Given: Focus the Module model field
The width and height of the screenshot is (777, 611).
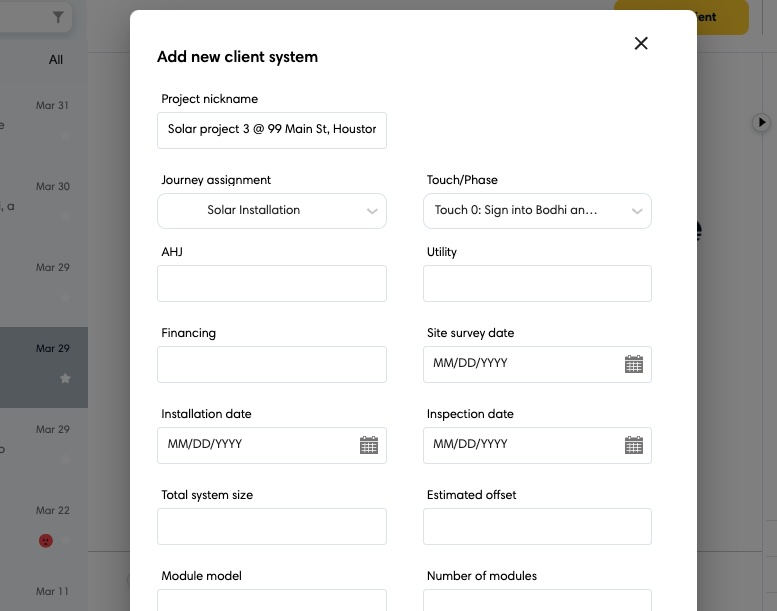Looking at the screenshot, I should pos(272,600).
